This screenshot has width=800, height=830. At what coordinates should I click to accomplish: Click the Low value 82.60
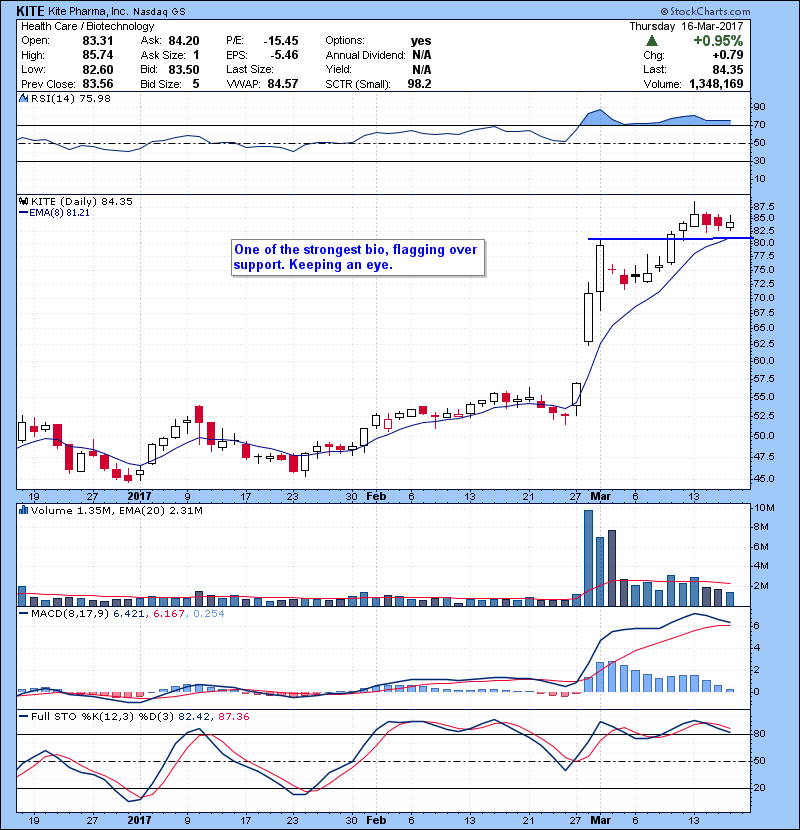97,70
